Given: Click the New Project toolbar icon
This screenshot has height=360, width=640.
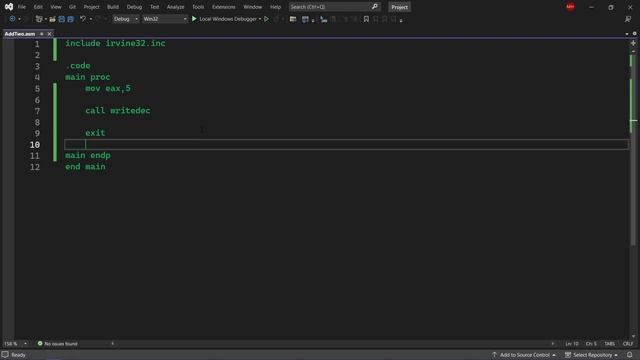Looking at the screenshot, I should pos(39,19).
